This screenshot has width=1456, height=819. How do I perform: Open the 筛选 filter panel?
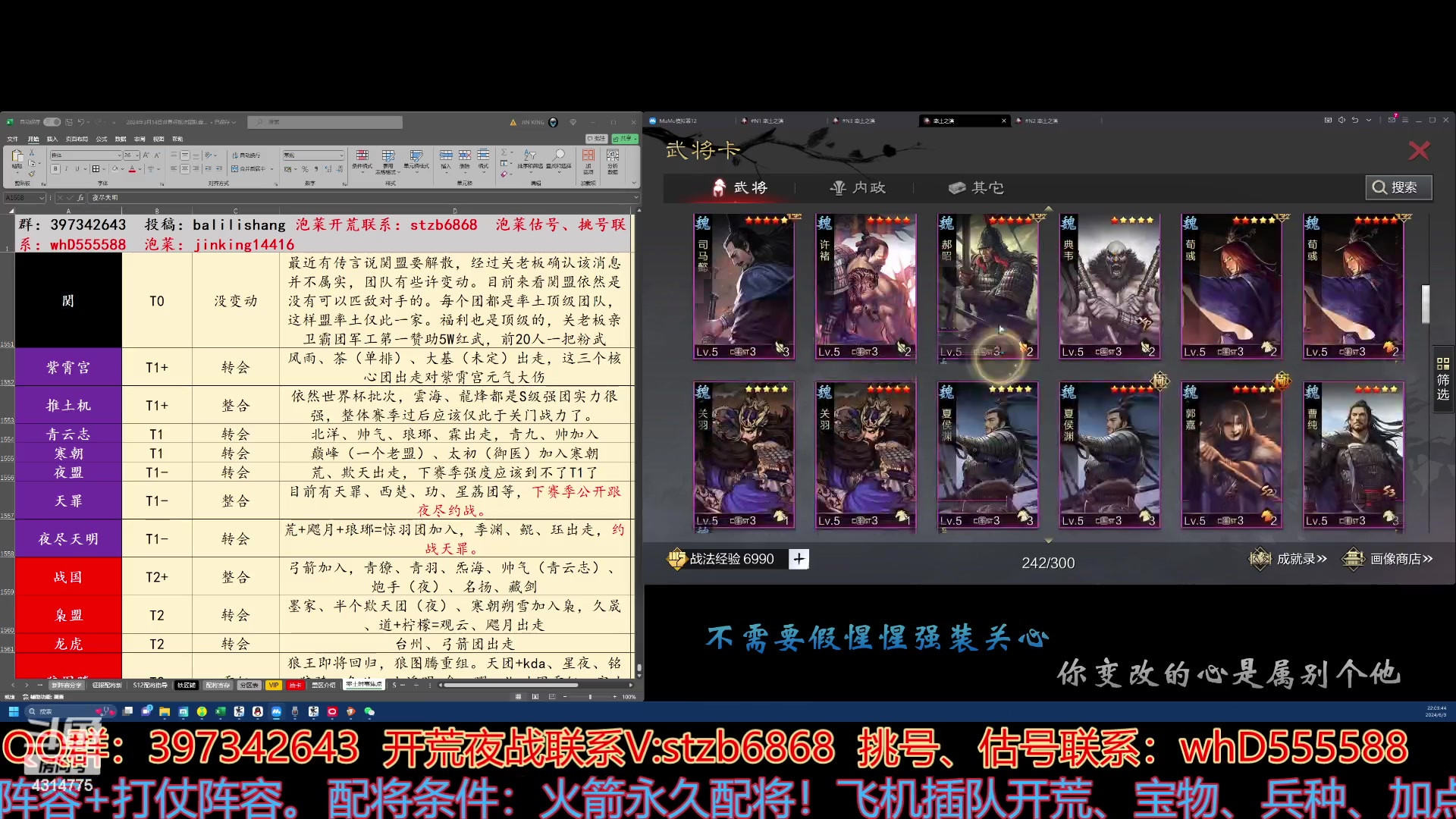click(1442, 379)
